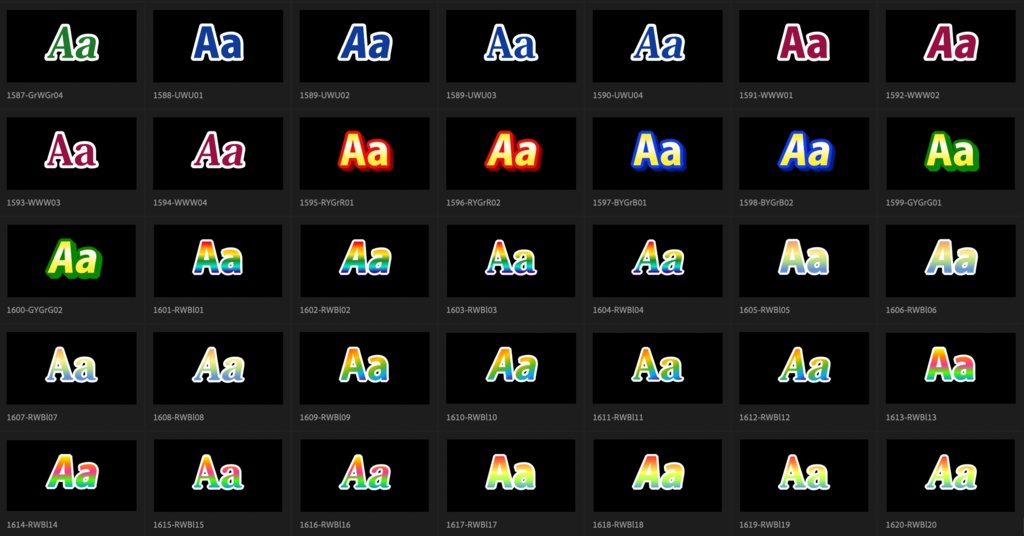Click the 1594-WWW04 preset name
The height and width of the screenshot is (536, 1024).
(180, 203)
